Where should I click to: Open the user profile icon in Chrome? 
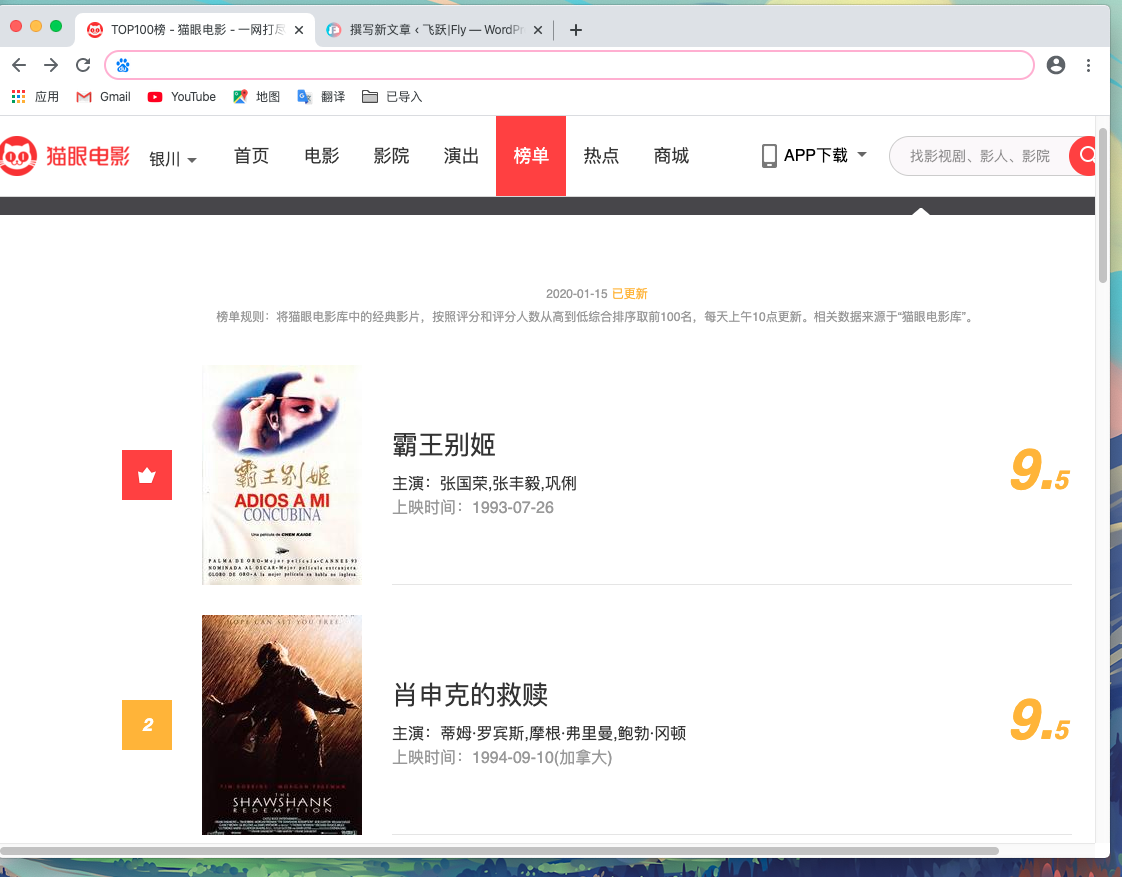1055,65
